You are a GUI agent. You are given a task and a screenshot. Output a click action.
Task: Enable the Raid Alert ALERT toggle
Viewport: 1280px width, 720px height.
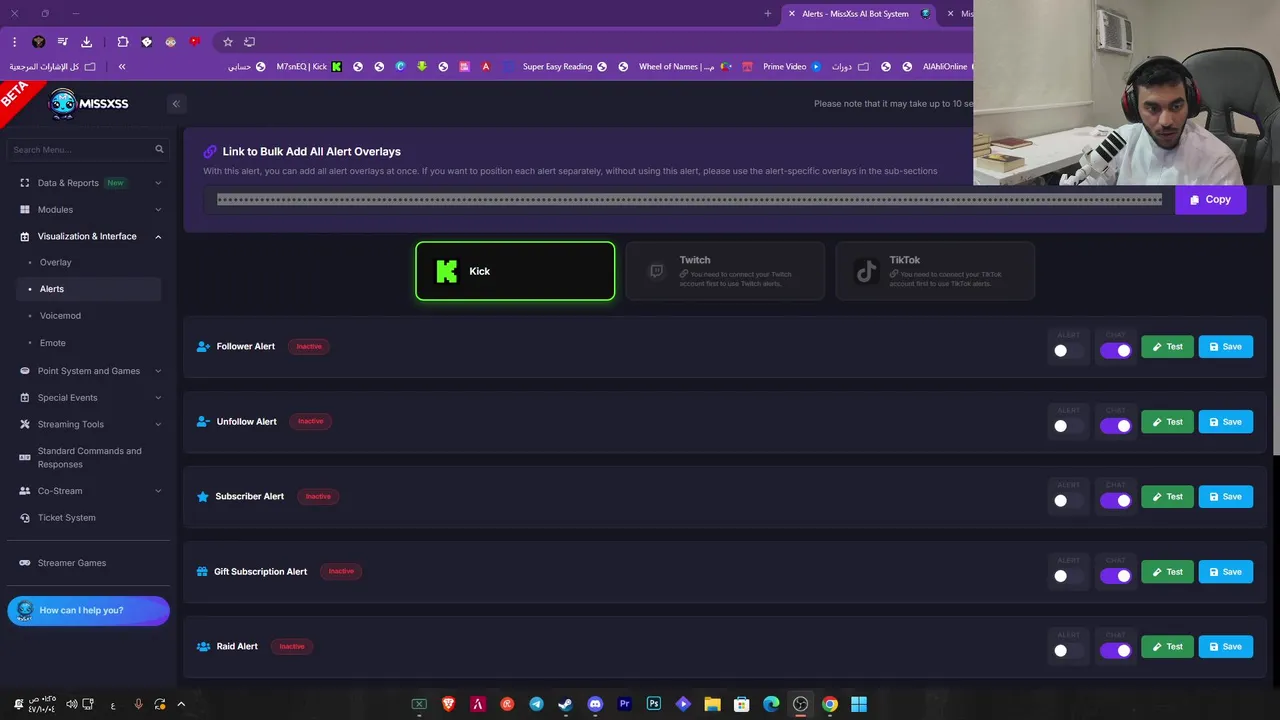point(1069,651)
